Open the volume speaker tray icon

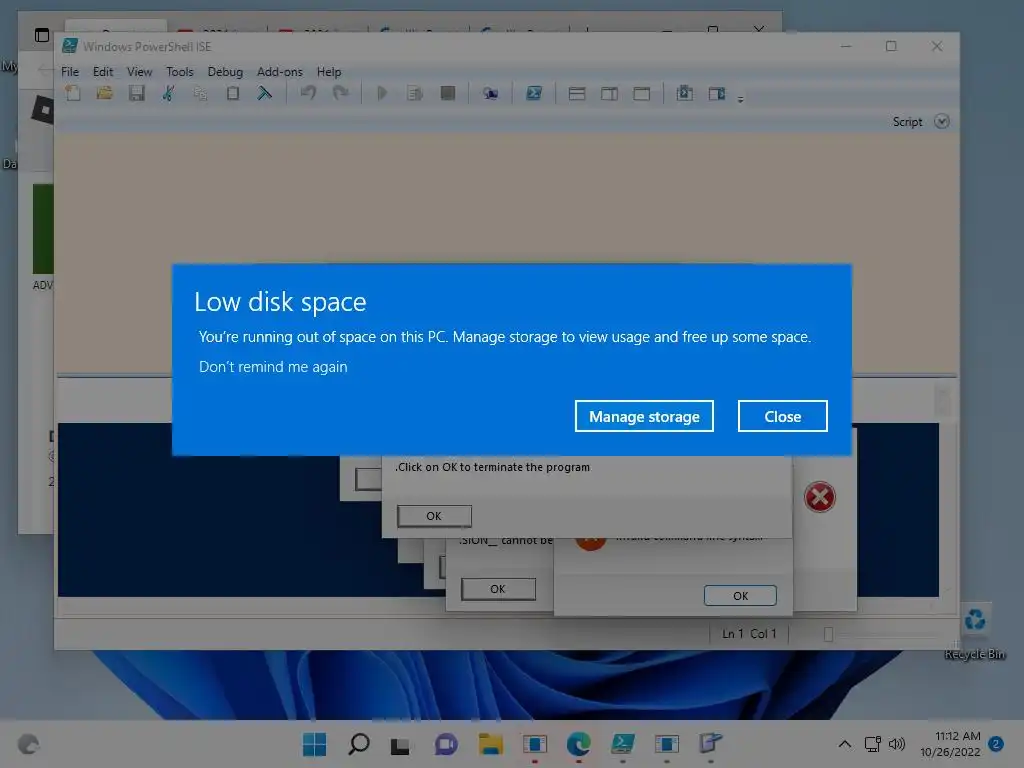(x=897, y=744)
